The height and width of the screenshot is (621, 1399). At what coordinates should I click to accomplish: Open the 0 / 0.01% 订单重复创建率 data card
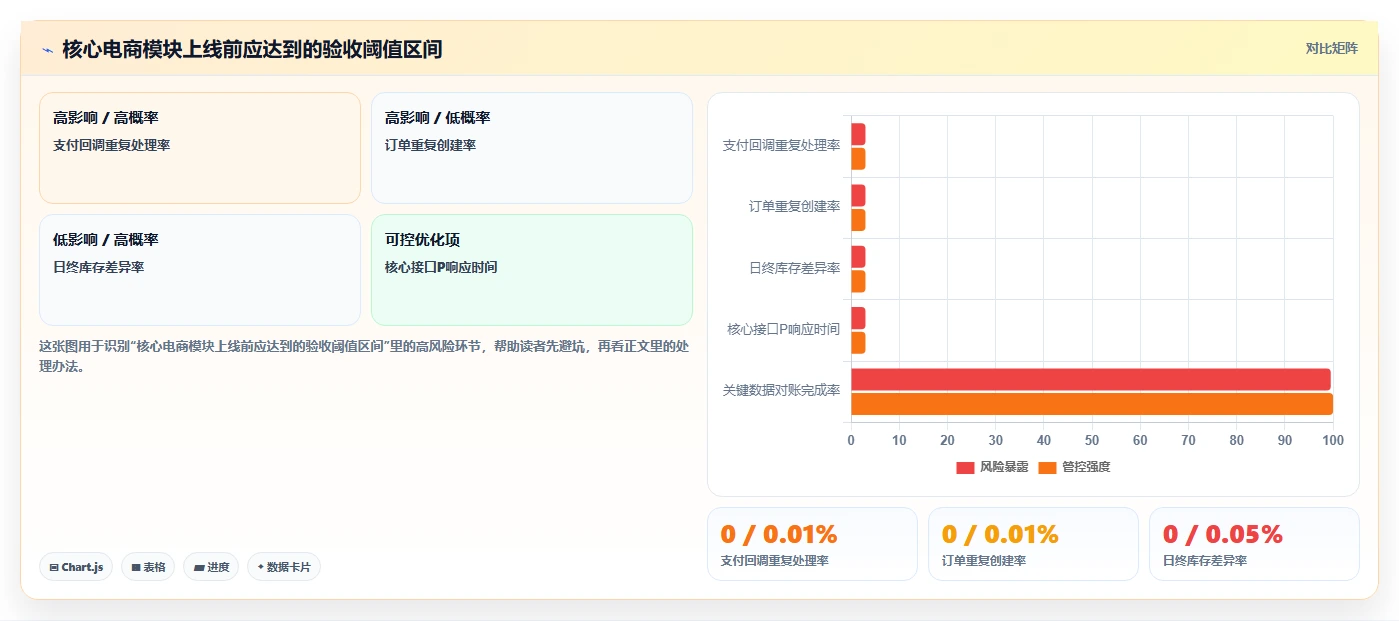point(1033,544)
